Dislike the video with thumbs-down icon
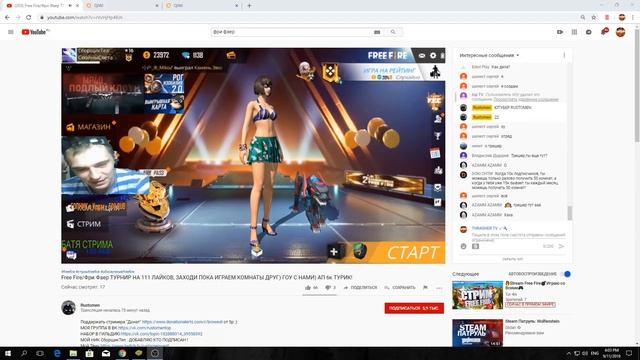The image size is (640, 360). (328, 287)
